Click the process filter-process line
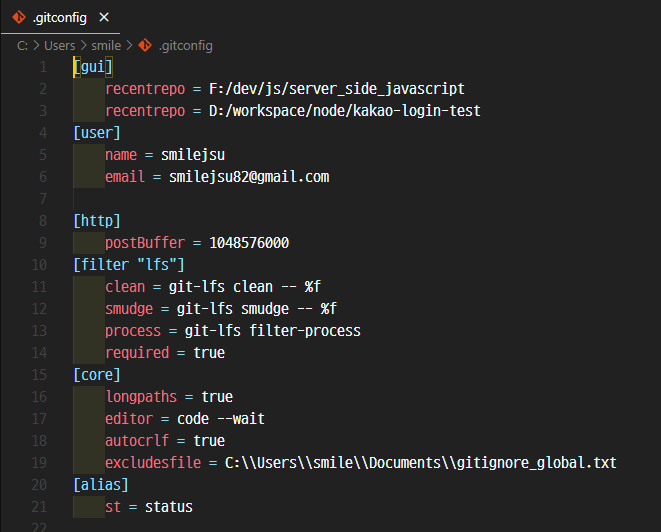 pyautogui.click(x=233, y=331)
